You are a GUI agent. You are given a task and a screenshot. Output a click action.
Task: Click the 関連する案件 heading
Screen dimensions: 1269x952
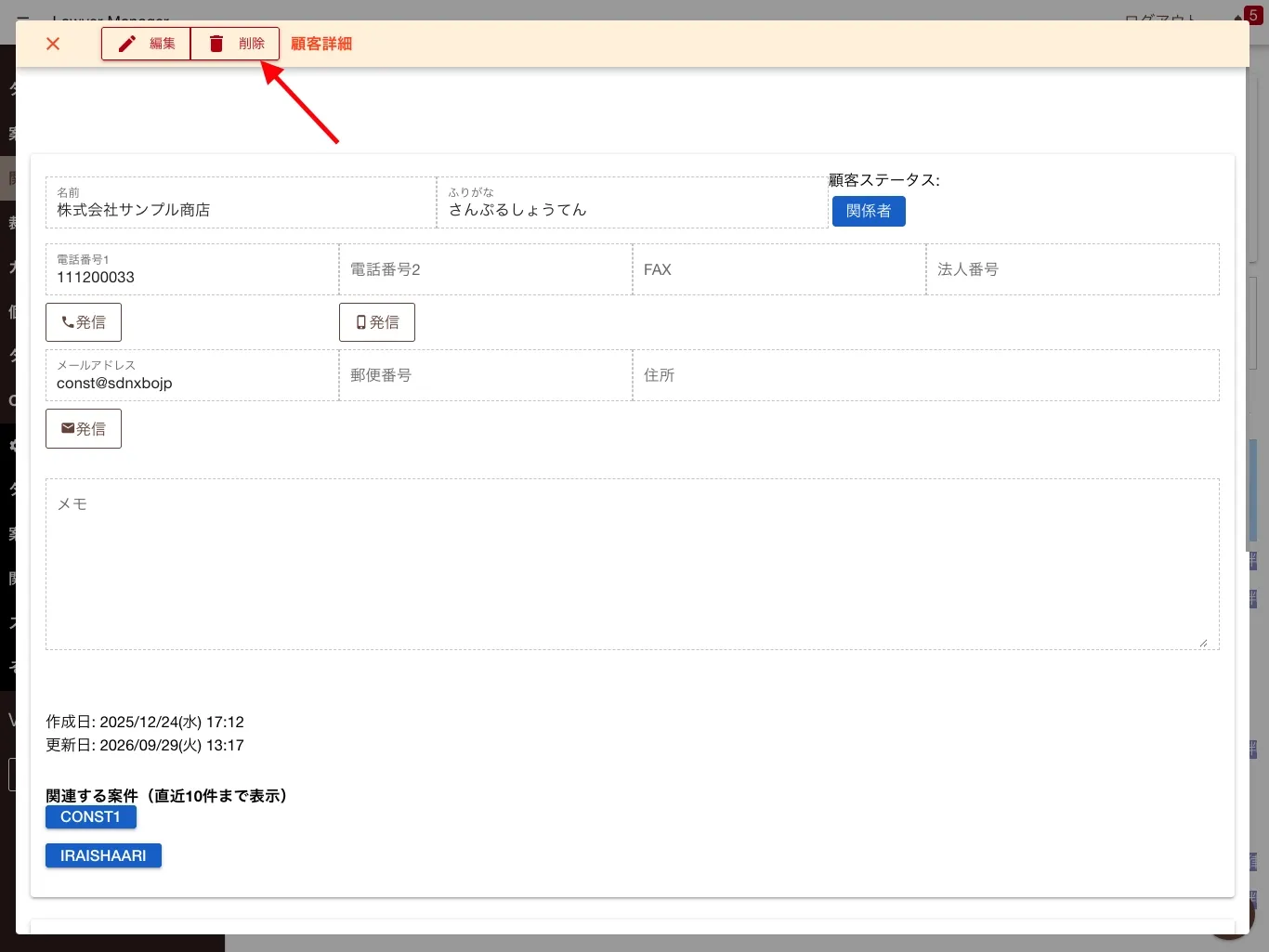pos(168,795)
